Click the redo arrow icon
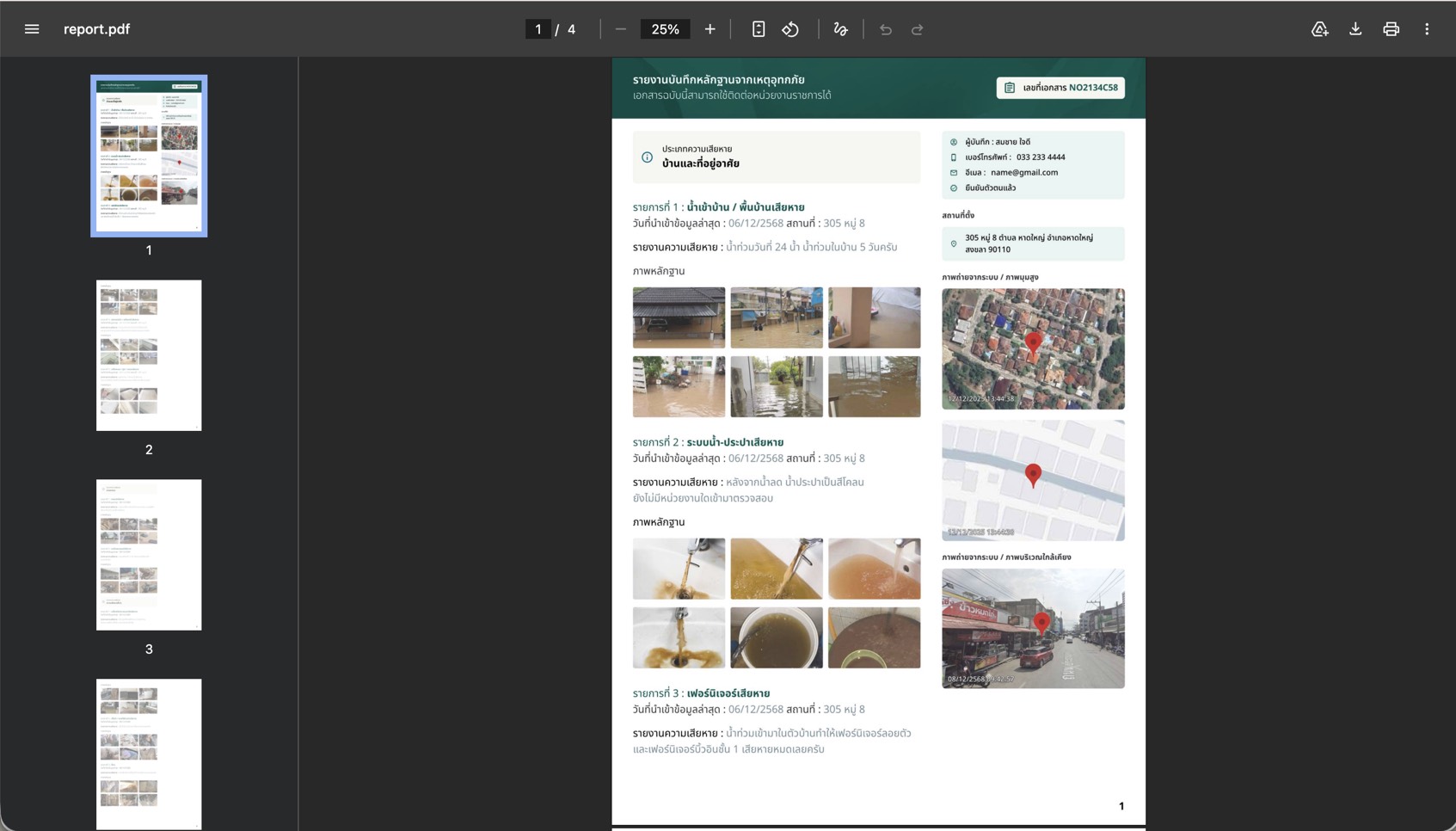This screenshot has height=831, width=1456. tap(917, 29)
